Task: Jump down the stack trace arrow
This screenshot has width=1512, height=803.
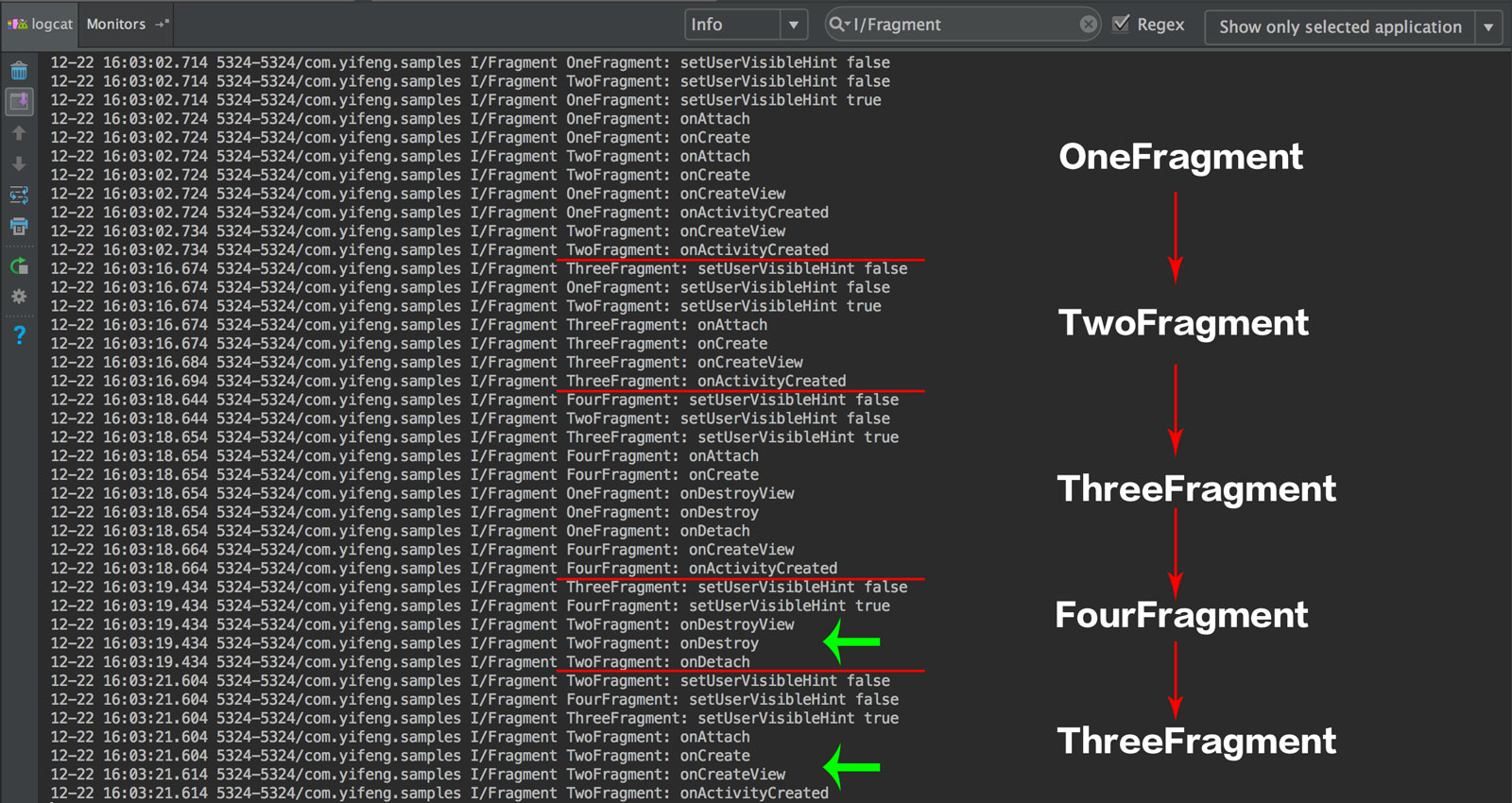Action: coord(19,163)
